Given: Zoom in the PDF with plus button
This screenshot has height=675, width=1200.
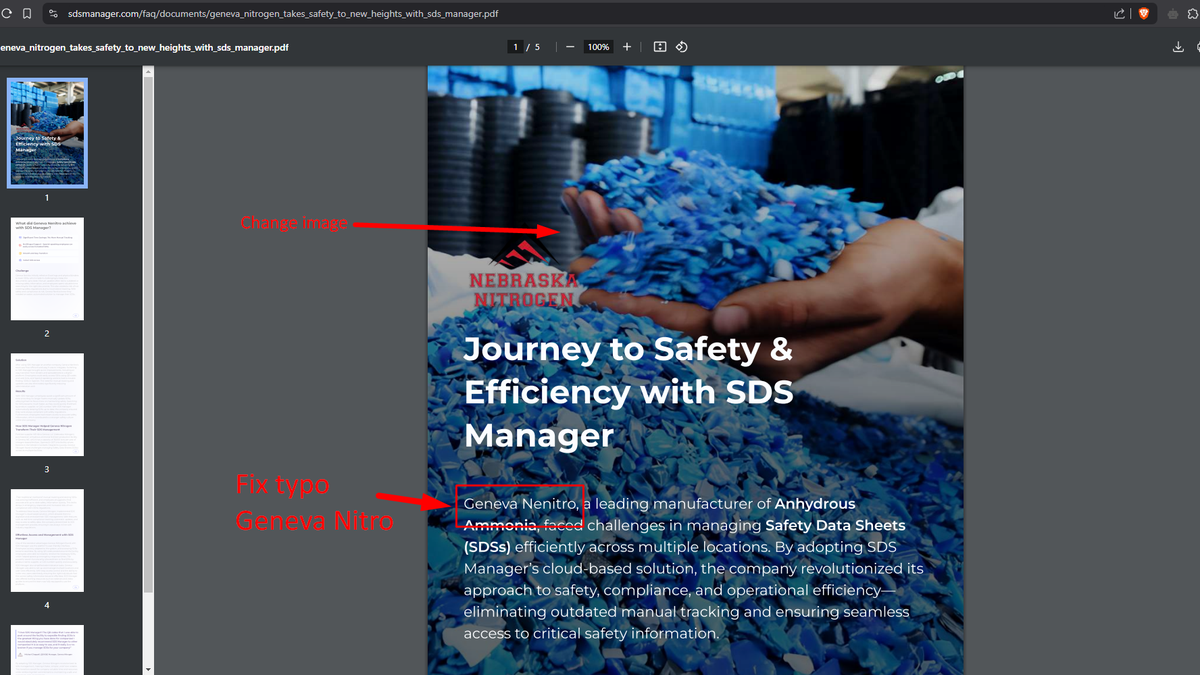Looking at the screenshot, I should click(x=627, y=47).
